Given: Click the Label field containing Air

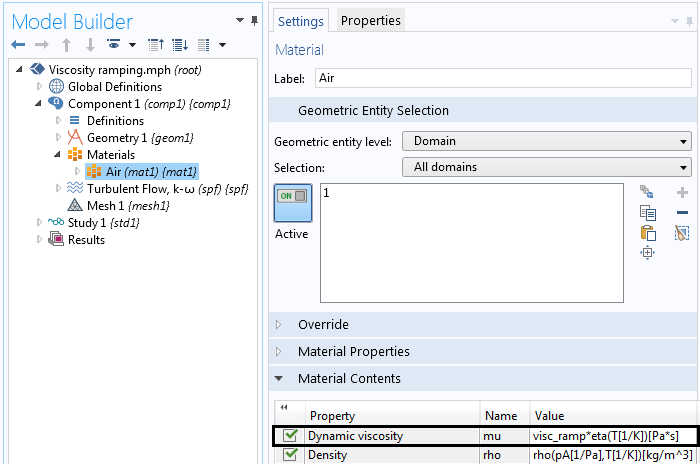Looking at the screenshot, I should 503,78.
